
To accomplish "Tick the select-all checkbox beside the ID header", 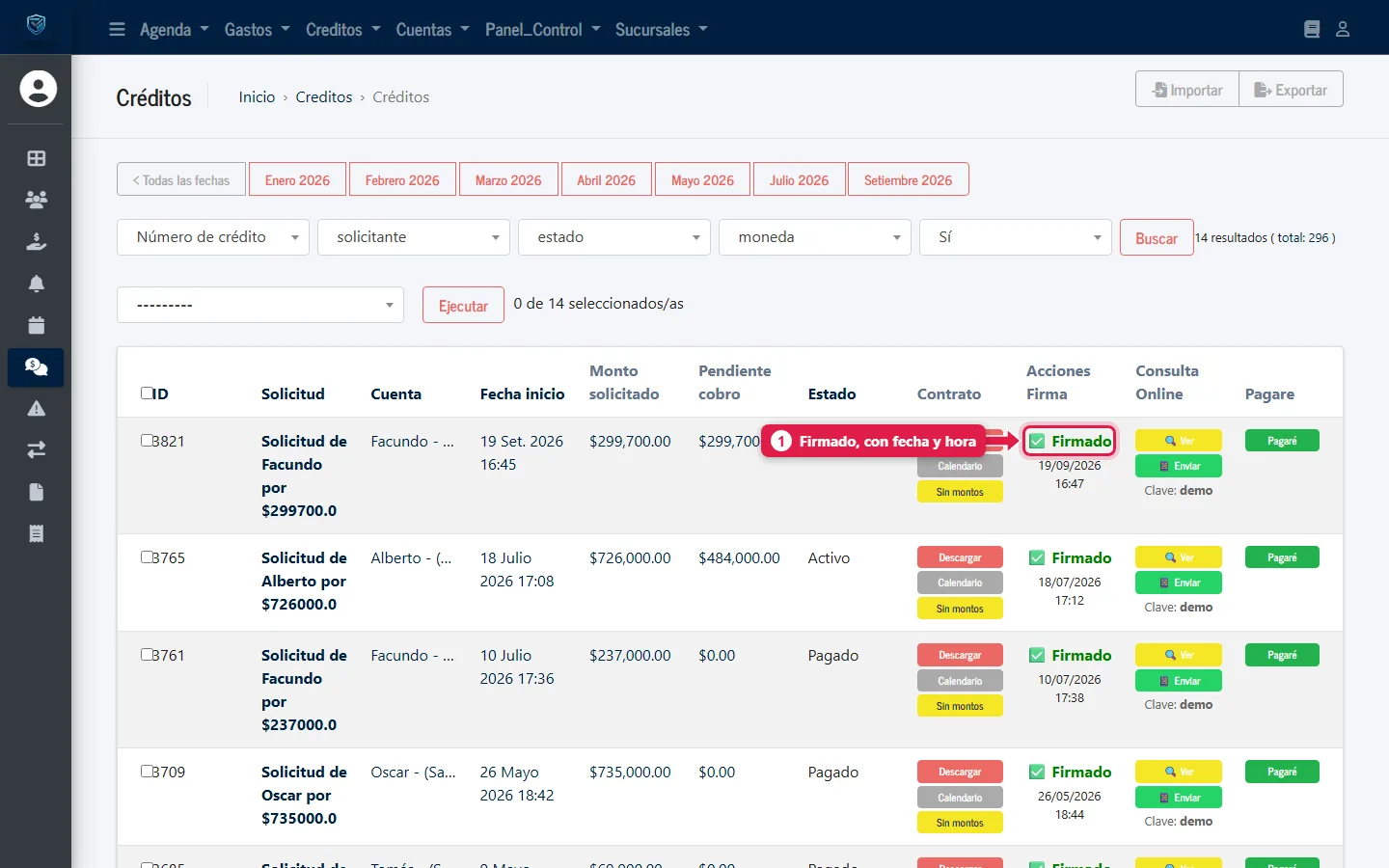I will (147, 393).
